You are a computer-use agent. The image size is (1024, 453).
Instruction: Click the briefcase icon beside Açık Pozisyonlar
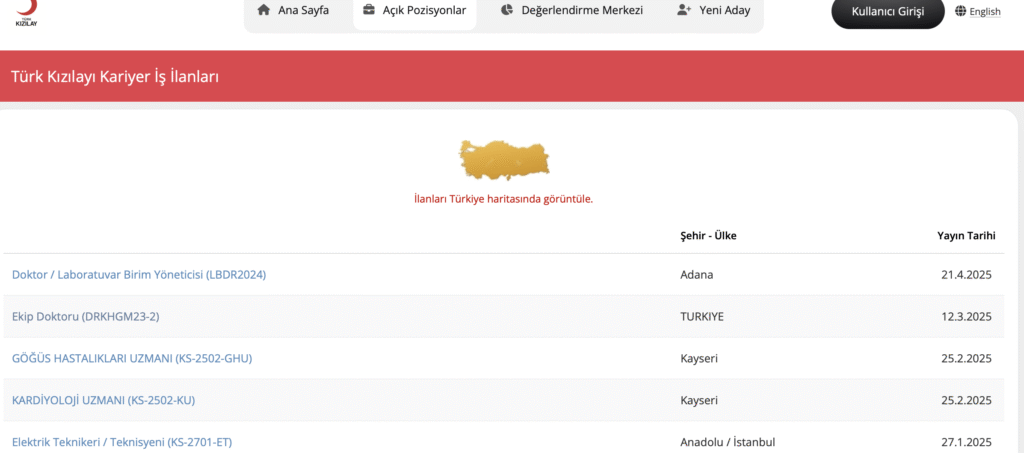point(369,10)
